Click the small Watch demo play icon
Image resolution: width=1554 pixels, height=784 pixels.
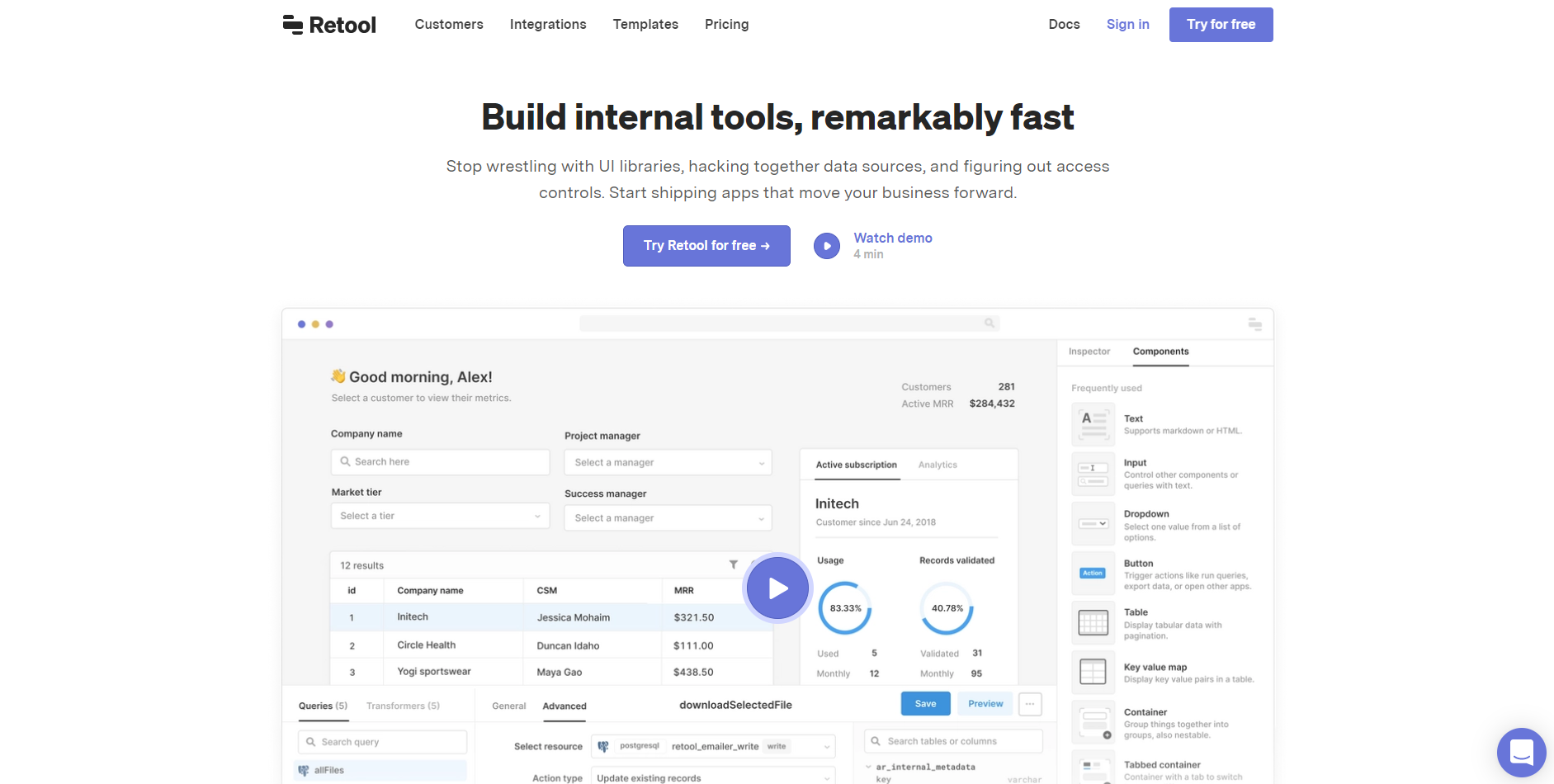(827, 246)
